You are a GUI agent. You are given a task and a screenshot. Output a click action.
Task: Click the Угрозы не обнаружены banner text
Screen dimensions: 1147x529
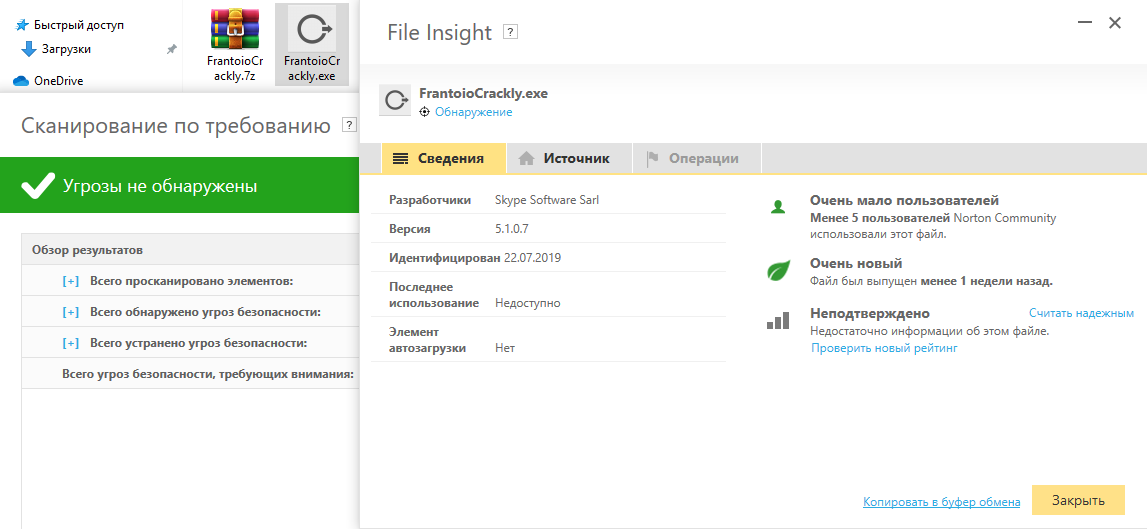(x=160, y=186)
